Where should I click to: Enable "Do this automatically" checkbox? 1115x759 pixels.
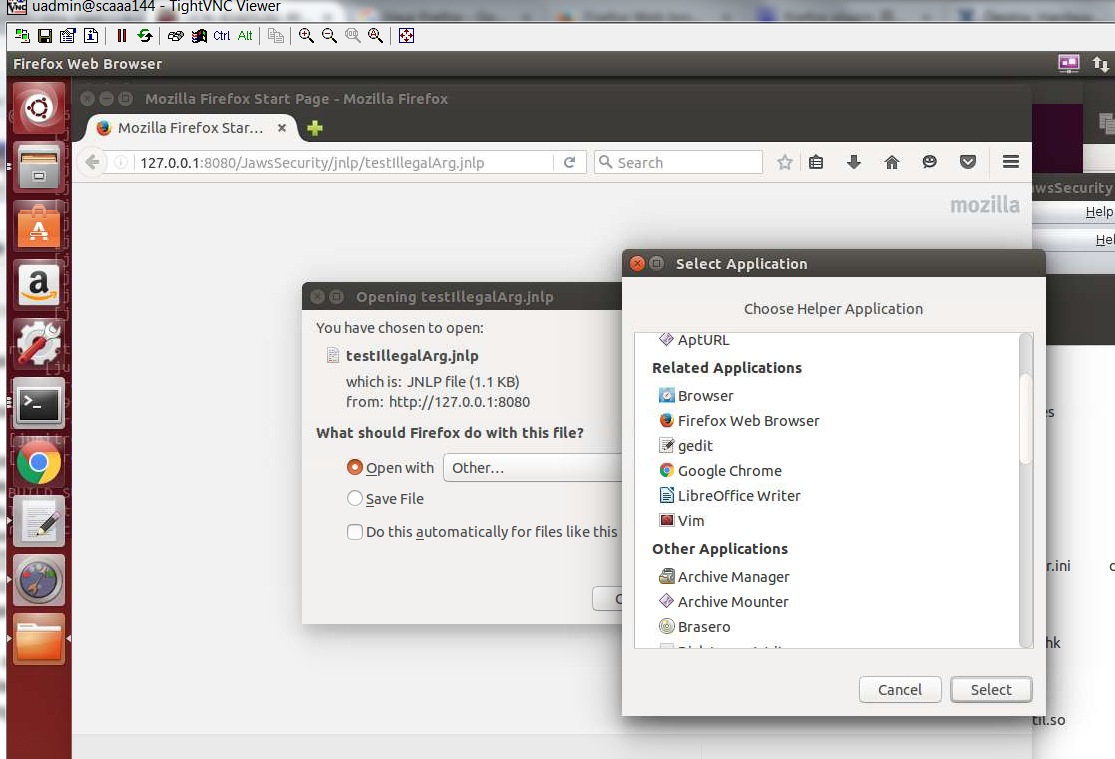(354, 532)
